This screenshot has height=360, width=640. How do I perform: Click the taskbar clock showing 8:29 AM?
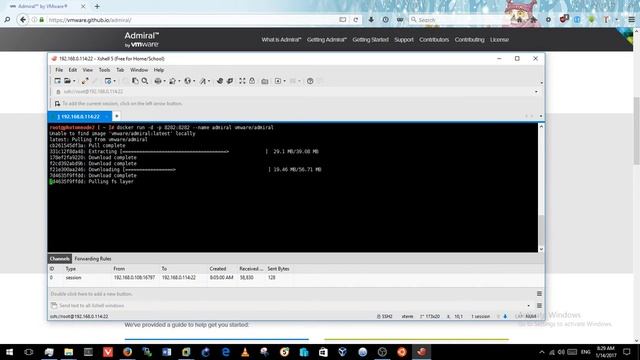605,352
